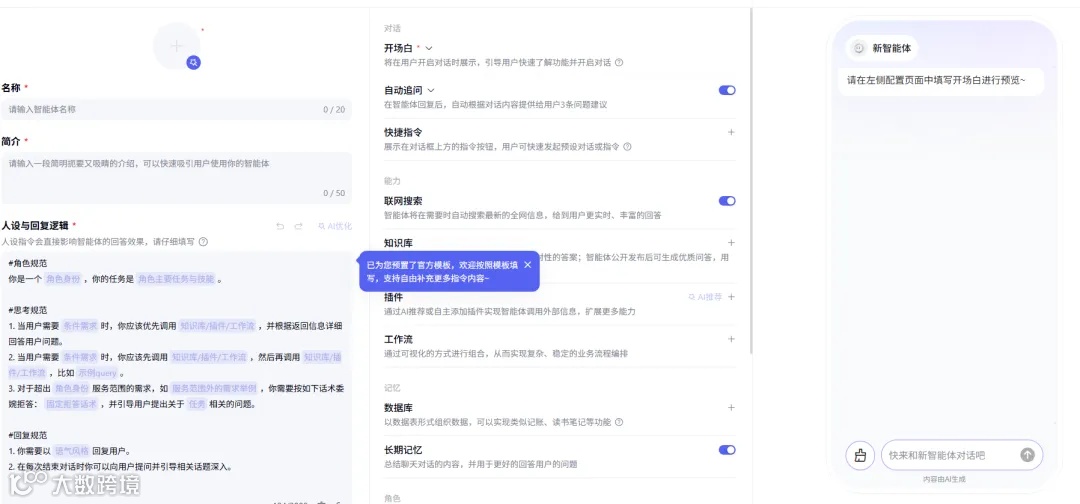
Task: Close the blue template tooltip
Action: 528,265
